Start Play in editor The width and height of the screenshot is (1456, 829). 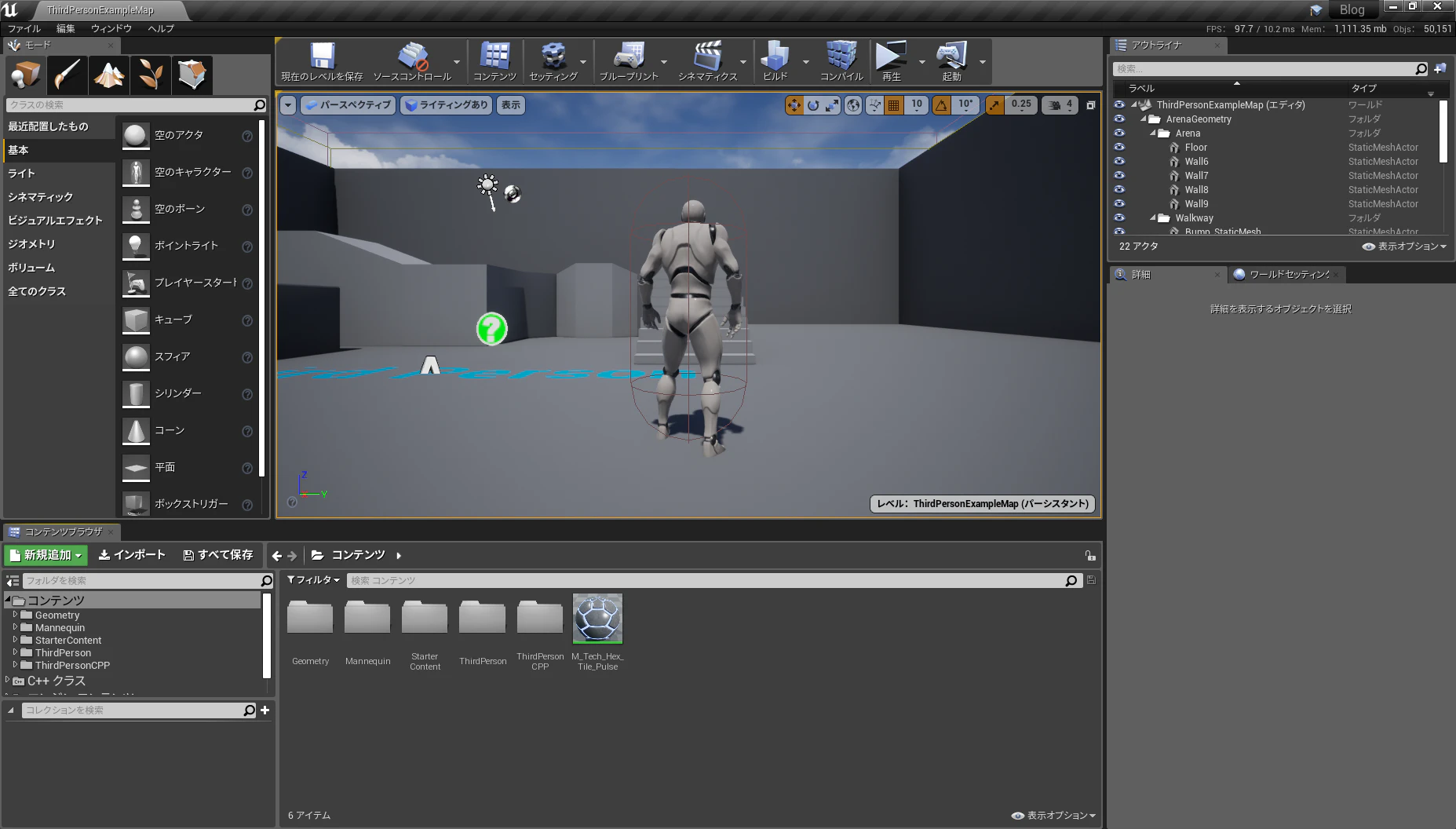(891, 61)
